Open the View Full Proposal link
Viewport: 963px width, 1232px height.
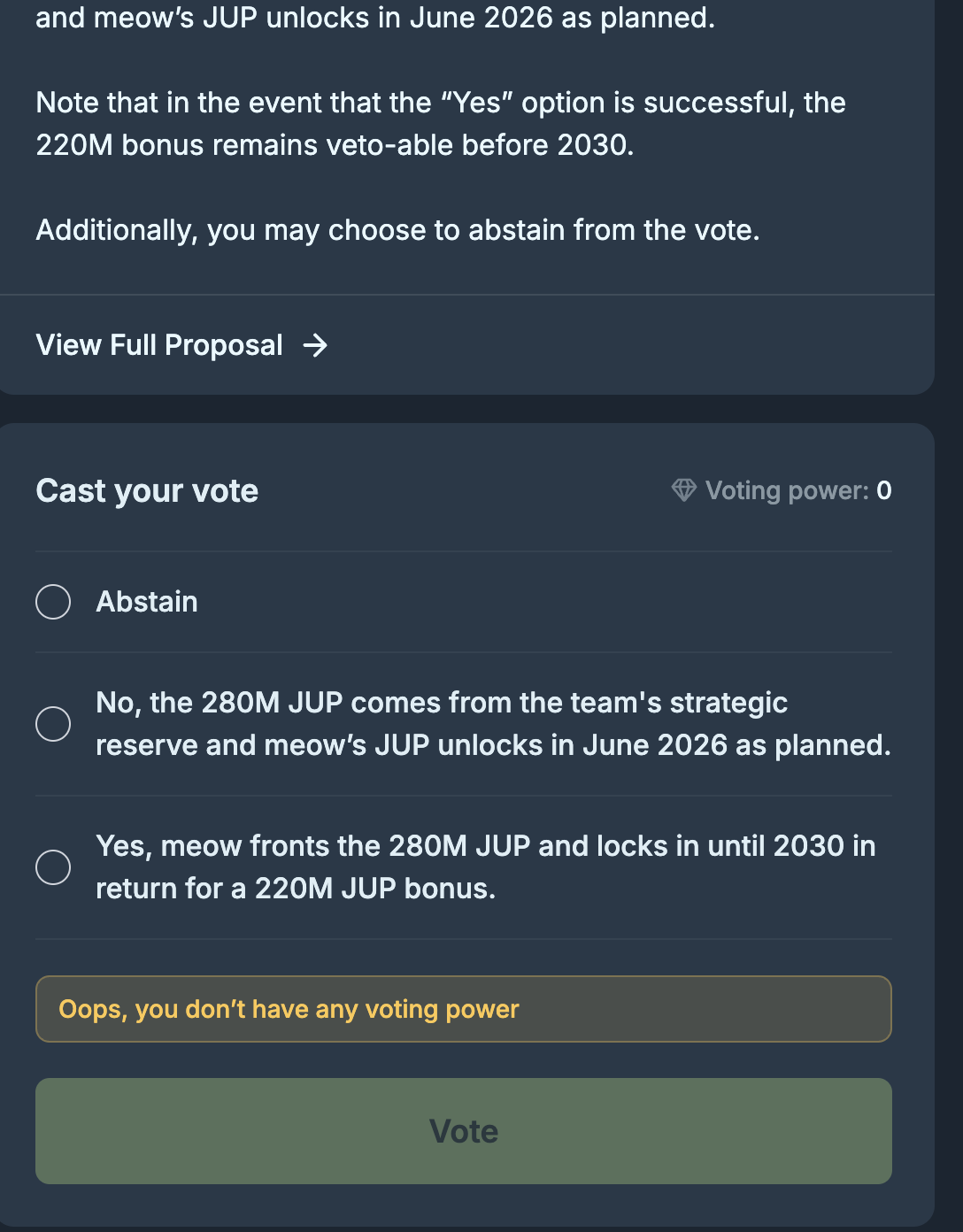(x=159, y=345)
